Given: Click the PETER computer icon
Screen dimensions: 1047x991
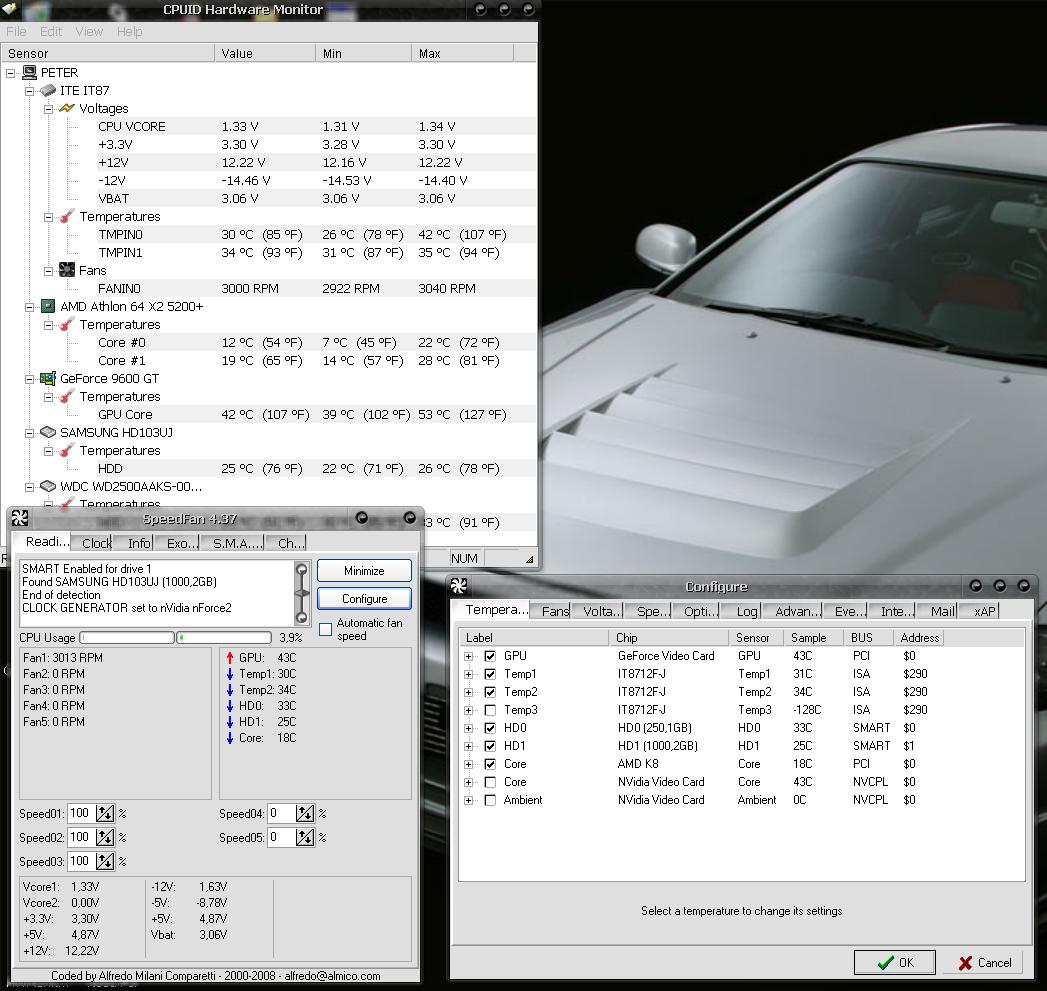Looking at the screenshot, I should 29,73.
